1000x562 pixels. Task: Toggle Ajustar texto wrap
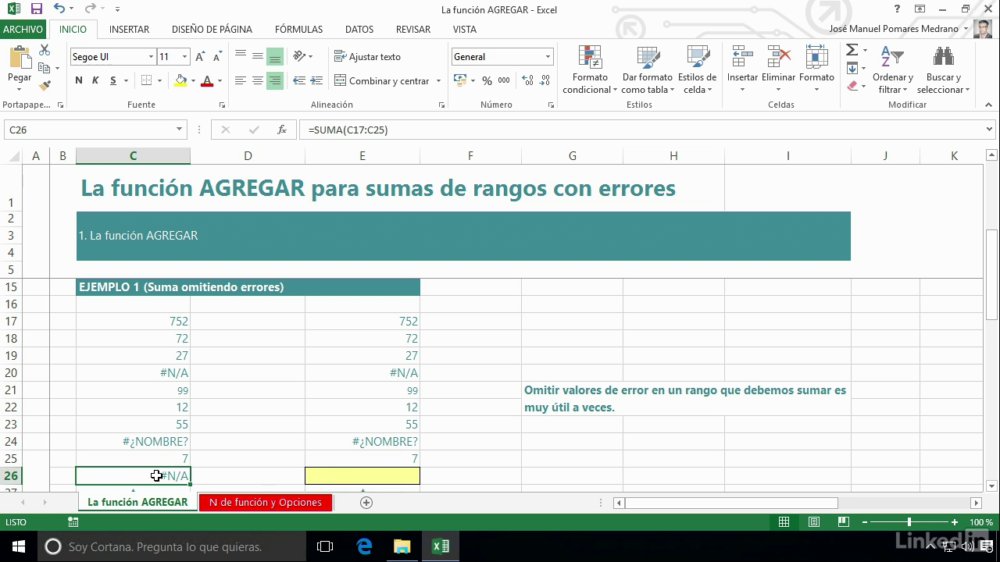pyautogui.click(x=367, y=57)
